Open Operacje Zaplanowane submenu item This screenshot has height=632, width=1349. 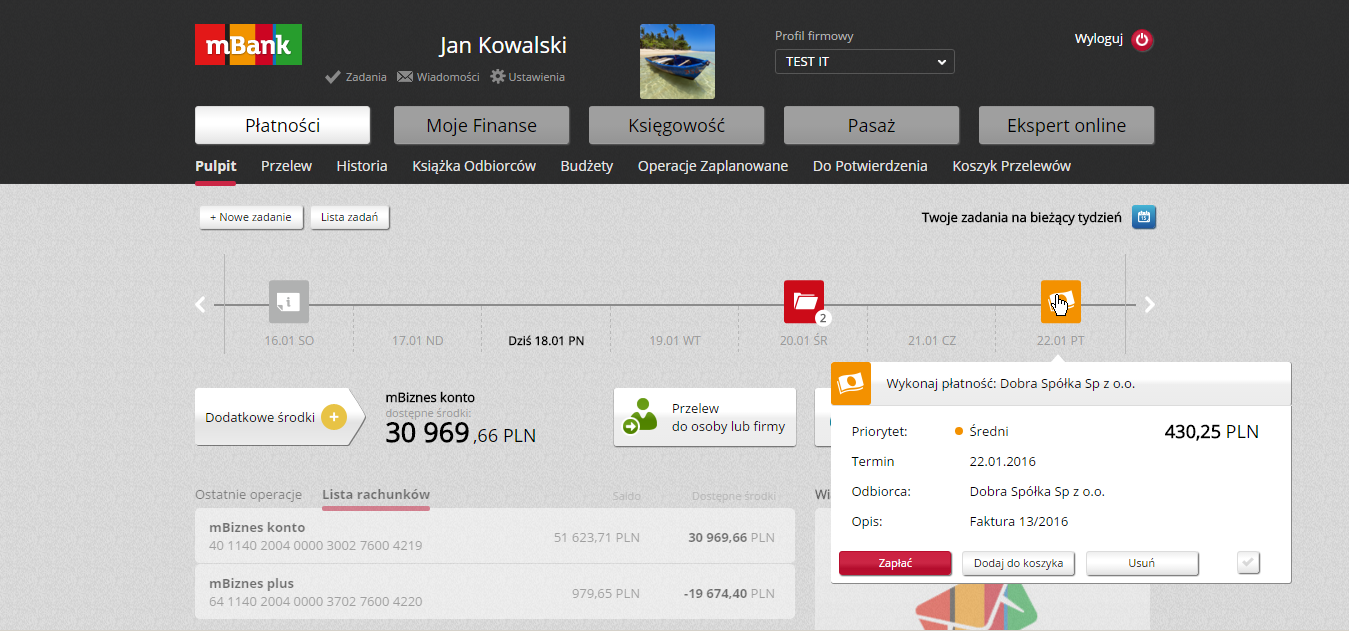pos(713,166)
